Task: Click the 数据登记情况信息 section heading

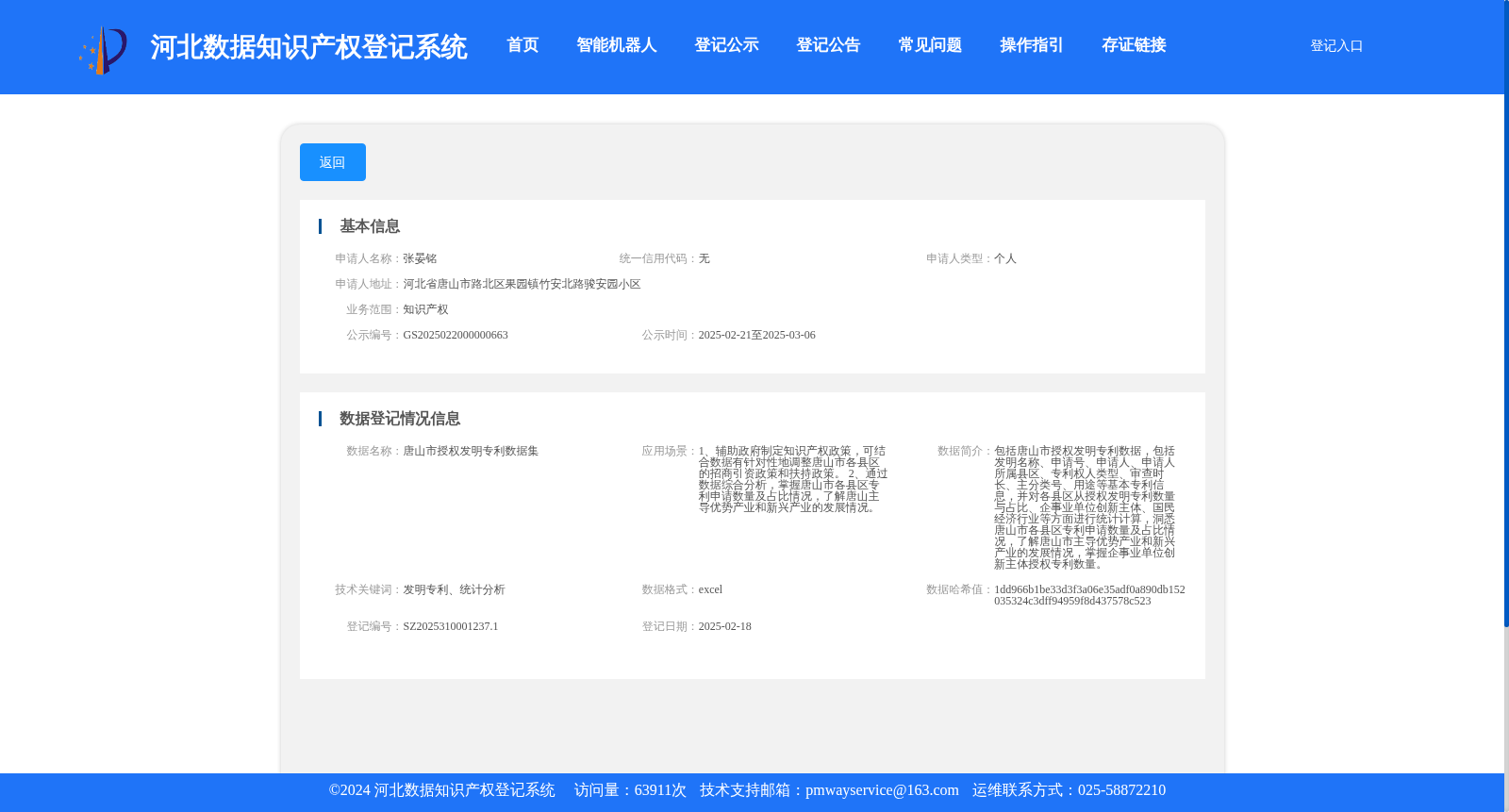Action: click(400, 419)
